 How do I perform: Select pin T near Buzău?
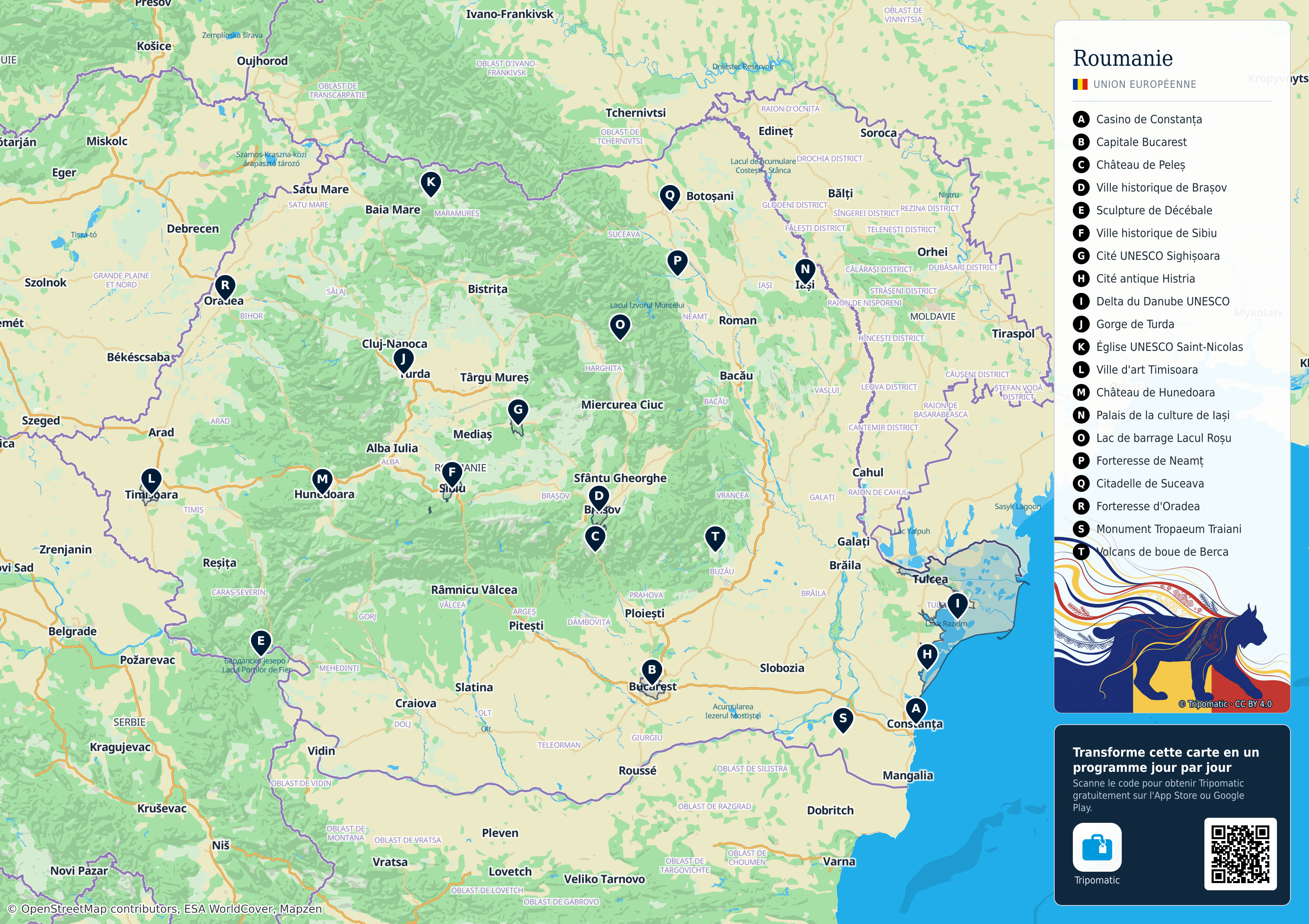tap(715, 539)
